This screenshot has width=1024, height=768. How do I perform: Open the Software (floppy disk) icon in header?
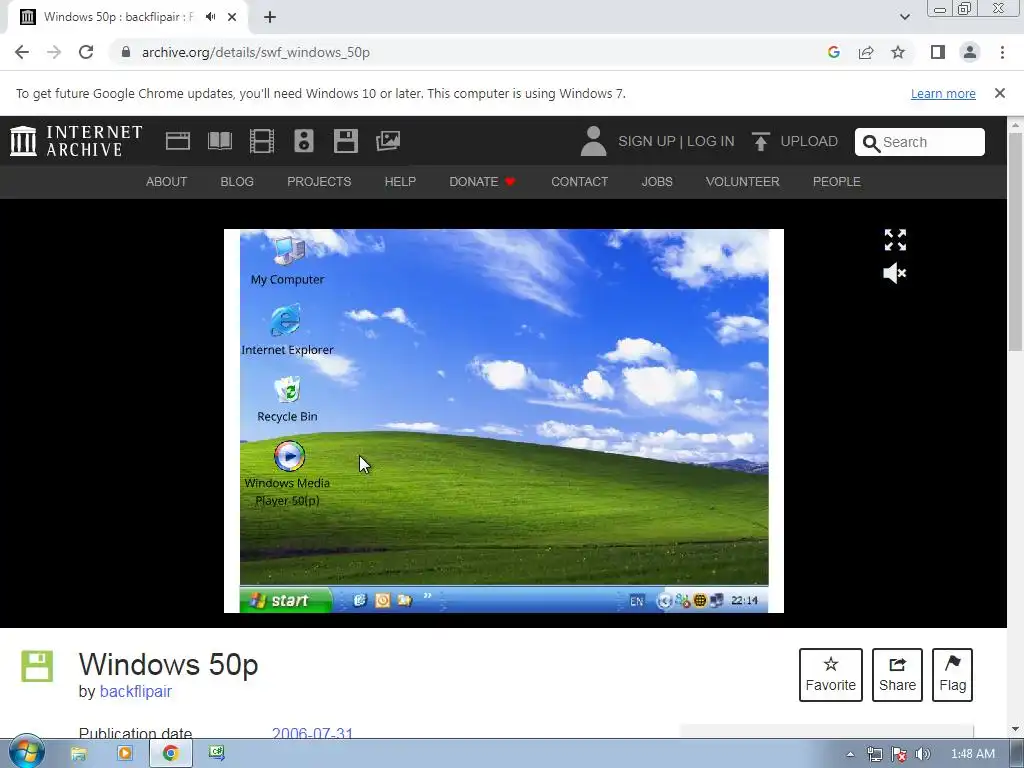click(345, 141)
